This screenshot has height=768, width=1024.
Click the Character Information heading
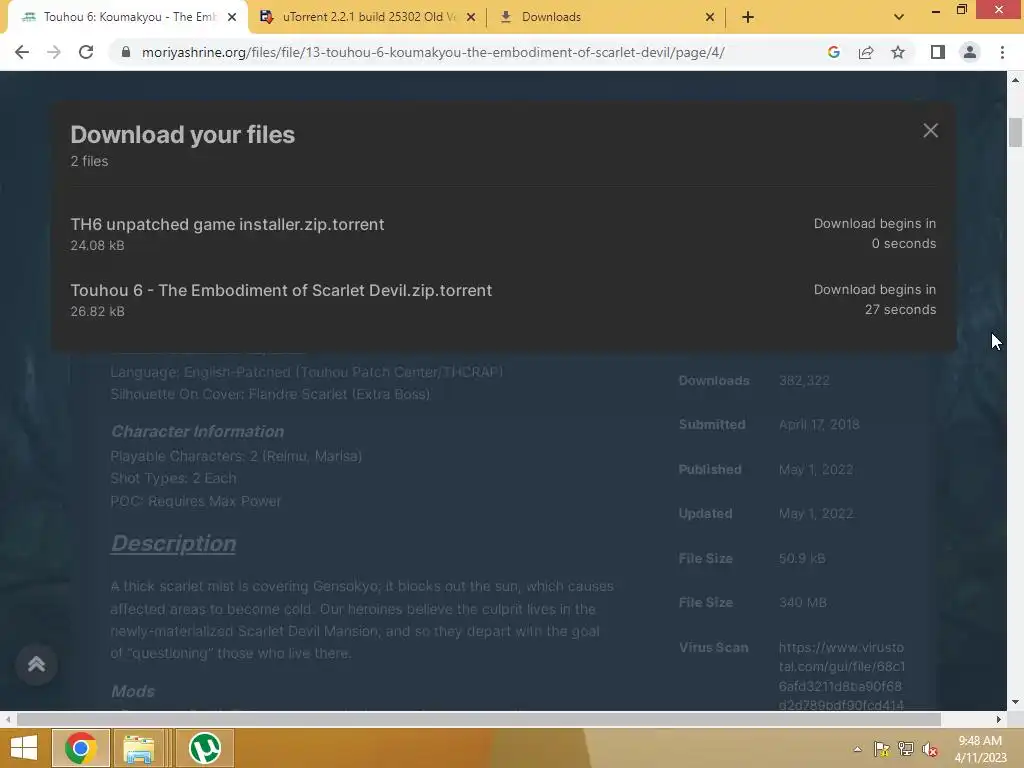[197, 431]
